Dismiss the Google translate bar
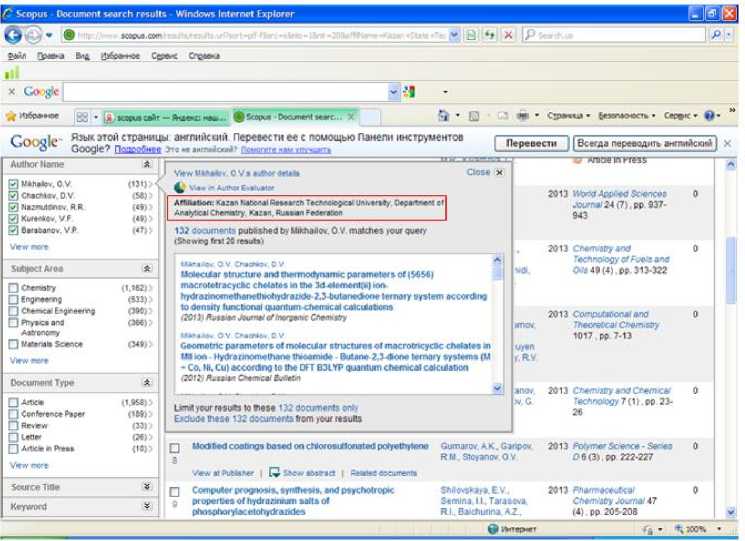 point(727,143)
